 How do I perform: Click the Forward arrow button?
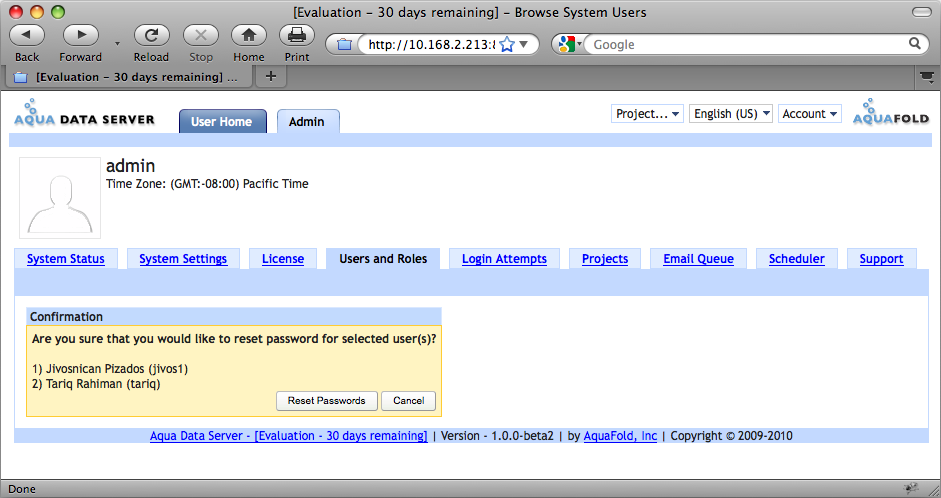point(80,35)
